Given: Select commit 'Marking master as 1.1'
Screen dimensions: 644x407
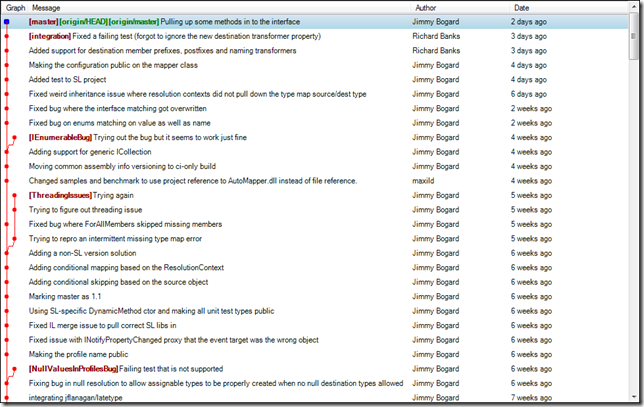Looking at the screenshot, I should (x=65, y=297).
